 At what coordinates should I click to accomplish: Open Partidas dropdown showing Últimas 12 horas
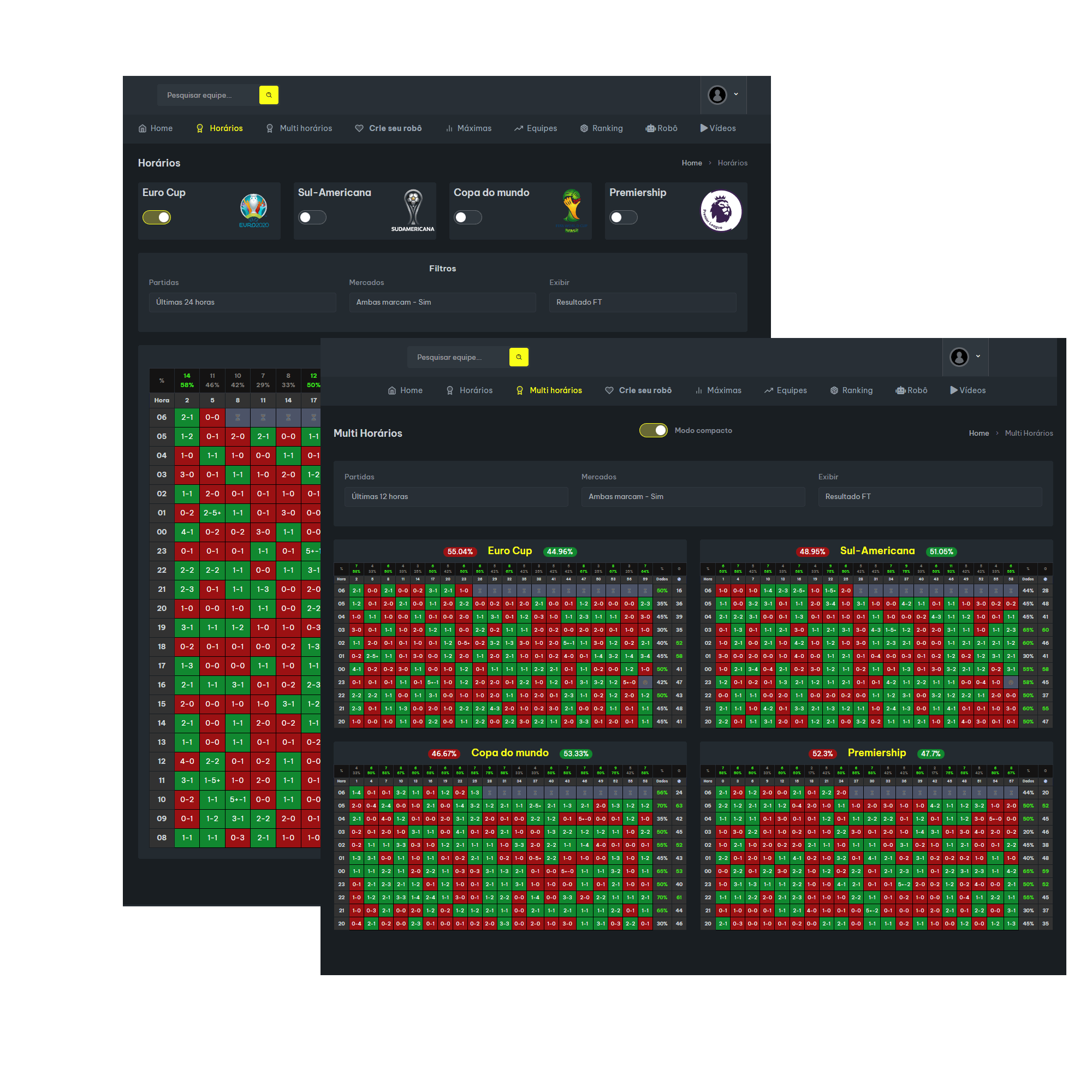(456, 497)
